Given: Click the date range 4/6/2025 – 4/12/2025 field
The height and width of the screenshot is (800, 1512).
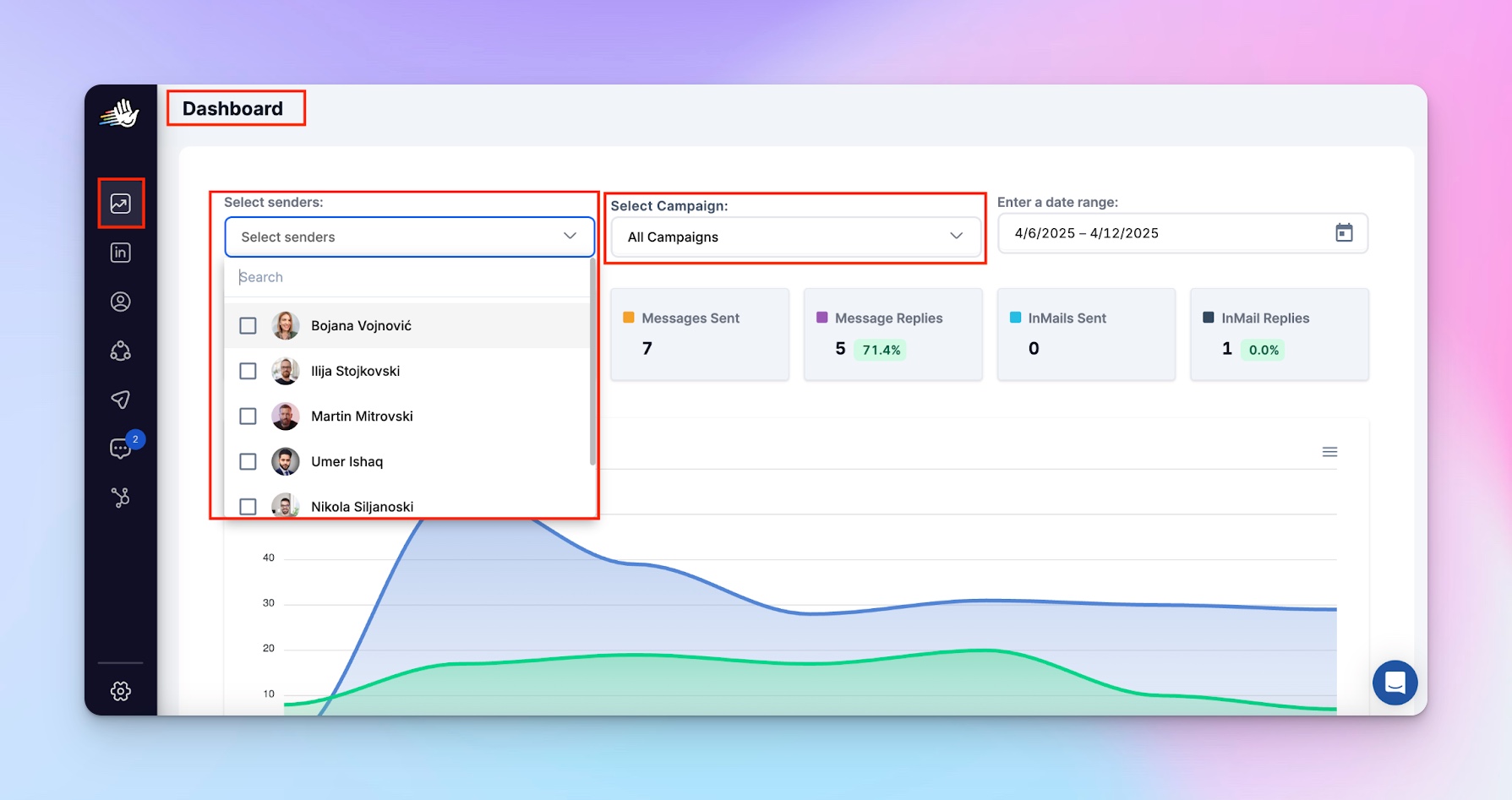Looking at the screenshot, I should tap(1182, 233).
